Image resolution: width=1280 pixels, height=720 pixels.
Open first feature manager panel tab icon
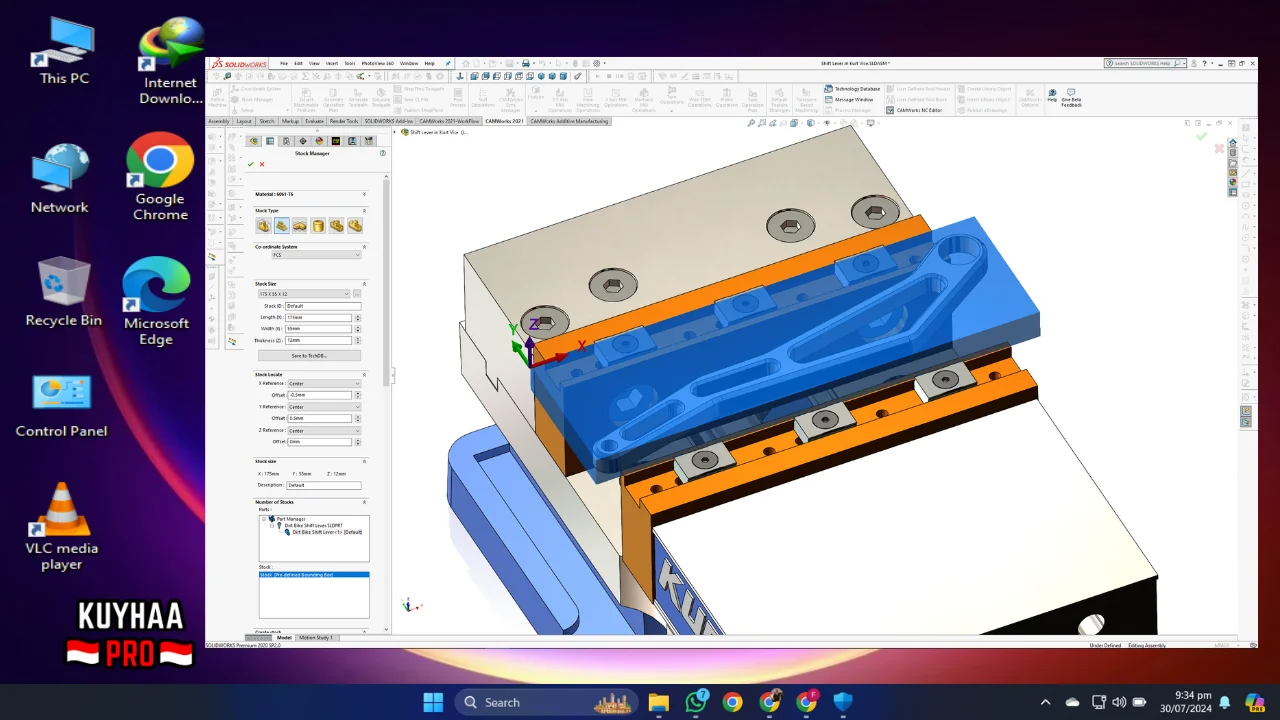[254, 141]
